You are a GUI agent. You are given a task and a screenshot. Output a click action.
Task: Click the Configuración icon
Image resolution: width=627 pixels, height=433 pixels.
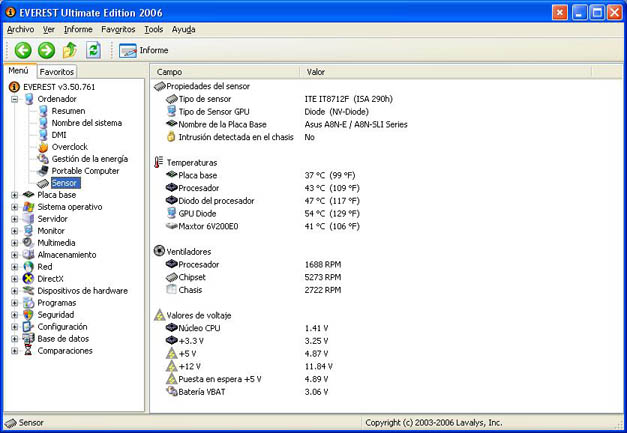pyautogui.click(x=28, y=327)
